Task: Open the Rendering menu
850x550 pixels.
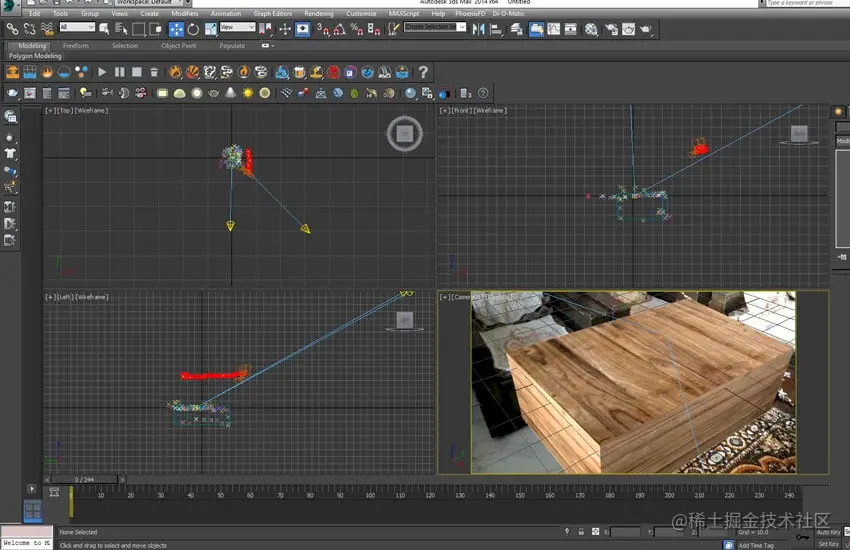Action: [x=318, y=14]
